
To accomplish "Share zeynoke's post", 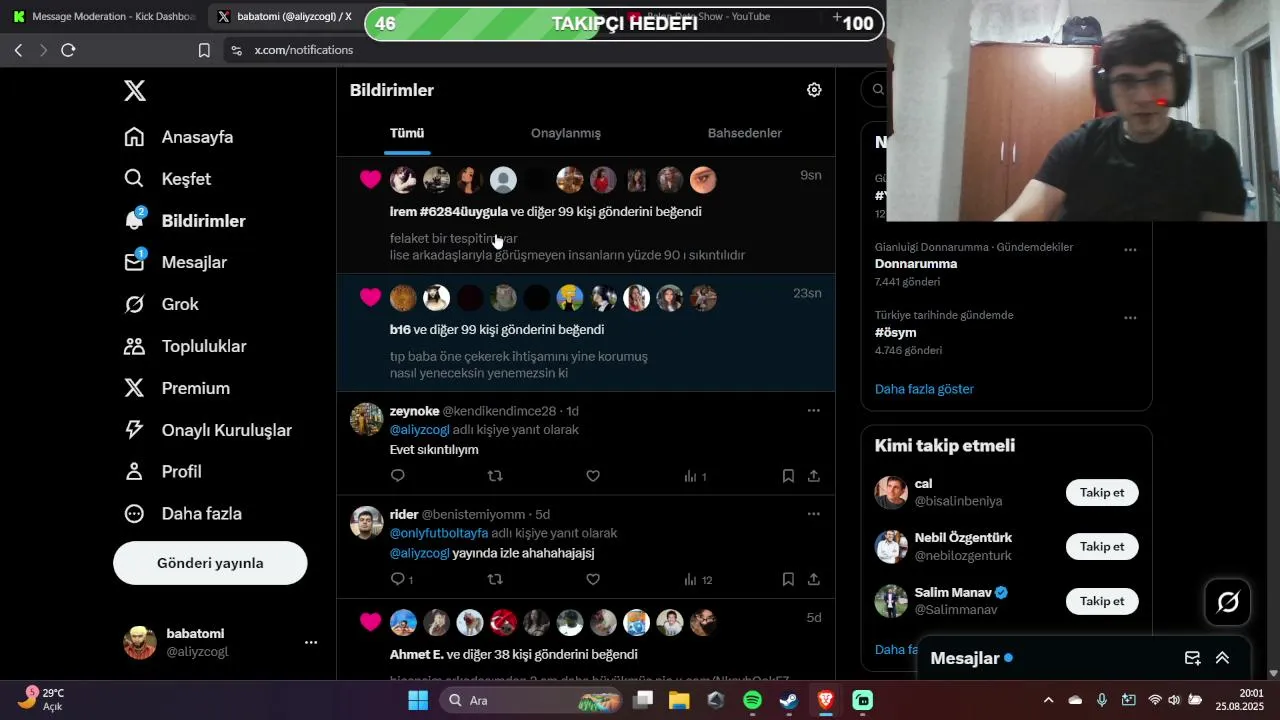I will [x=814, y=476].
